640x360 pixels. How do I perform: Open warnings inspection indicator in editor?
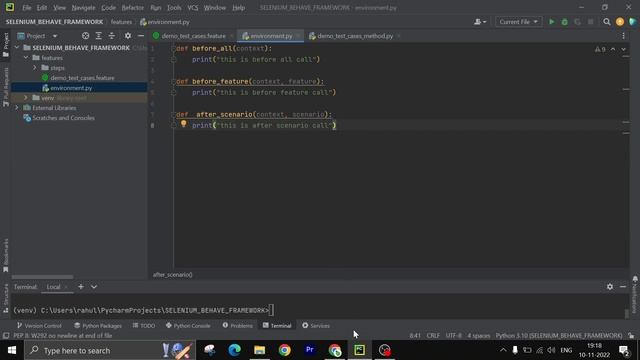tap(600, 49)
